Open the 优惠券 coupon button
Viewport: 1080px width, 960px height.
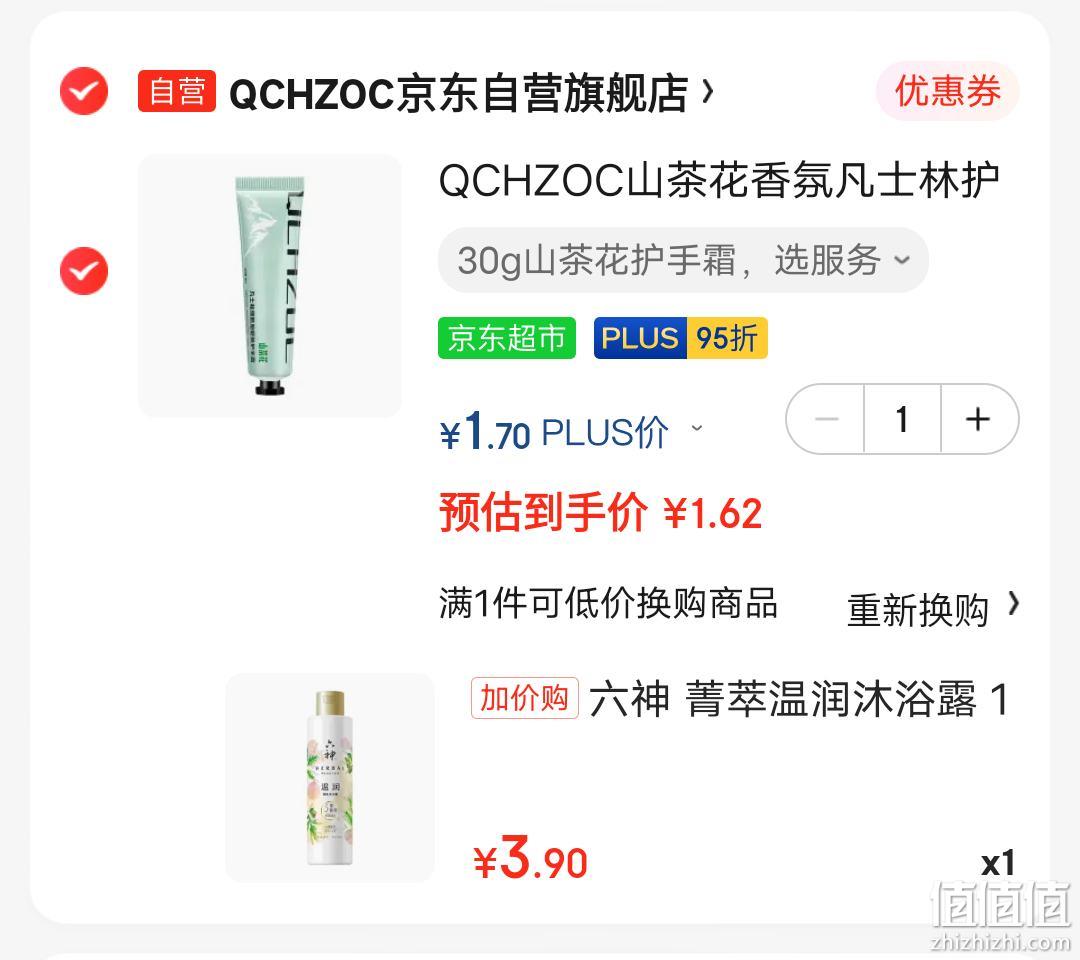[x=947, y=91]
